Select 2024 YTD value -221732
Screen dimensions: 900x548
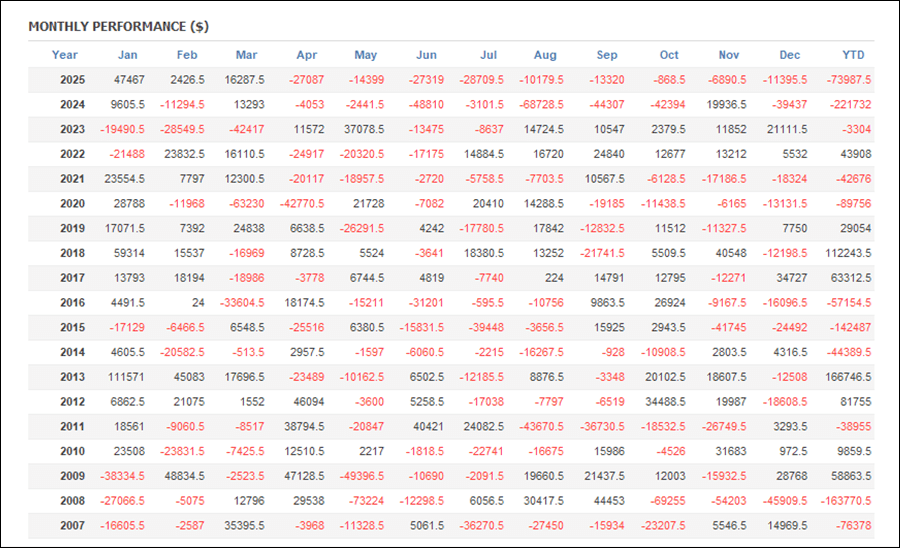point(849,105)
